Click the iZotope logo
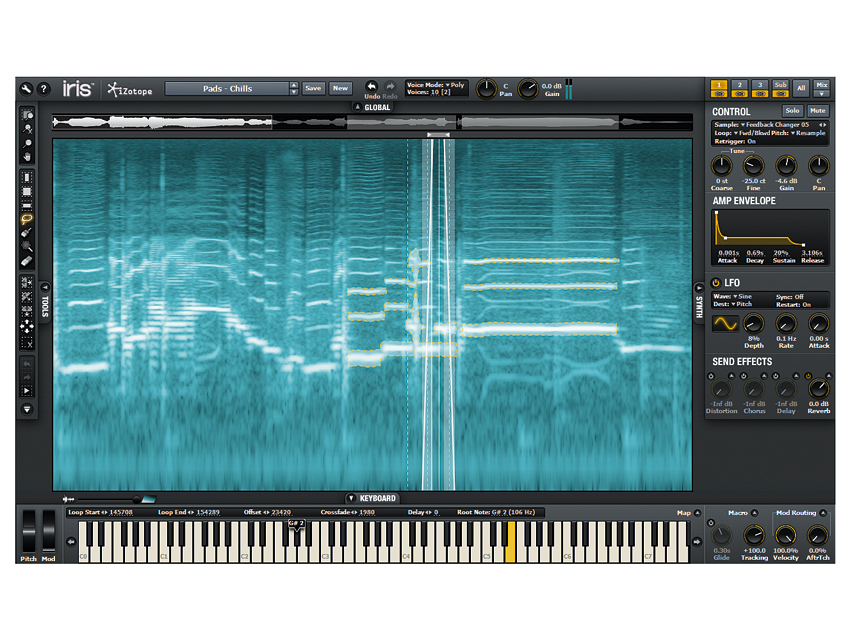Screen dimensions: 850x638 (x=129, y=89)
